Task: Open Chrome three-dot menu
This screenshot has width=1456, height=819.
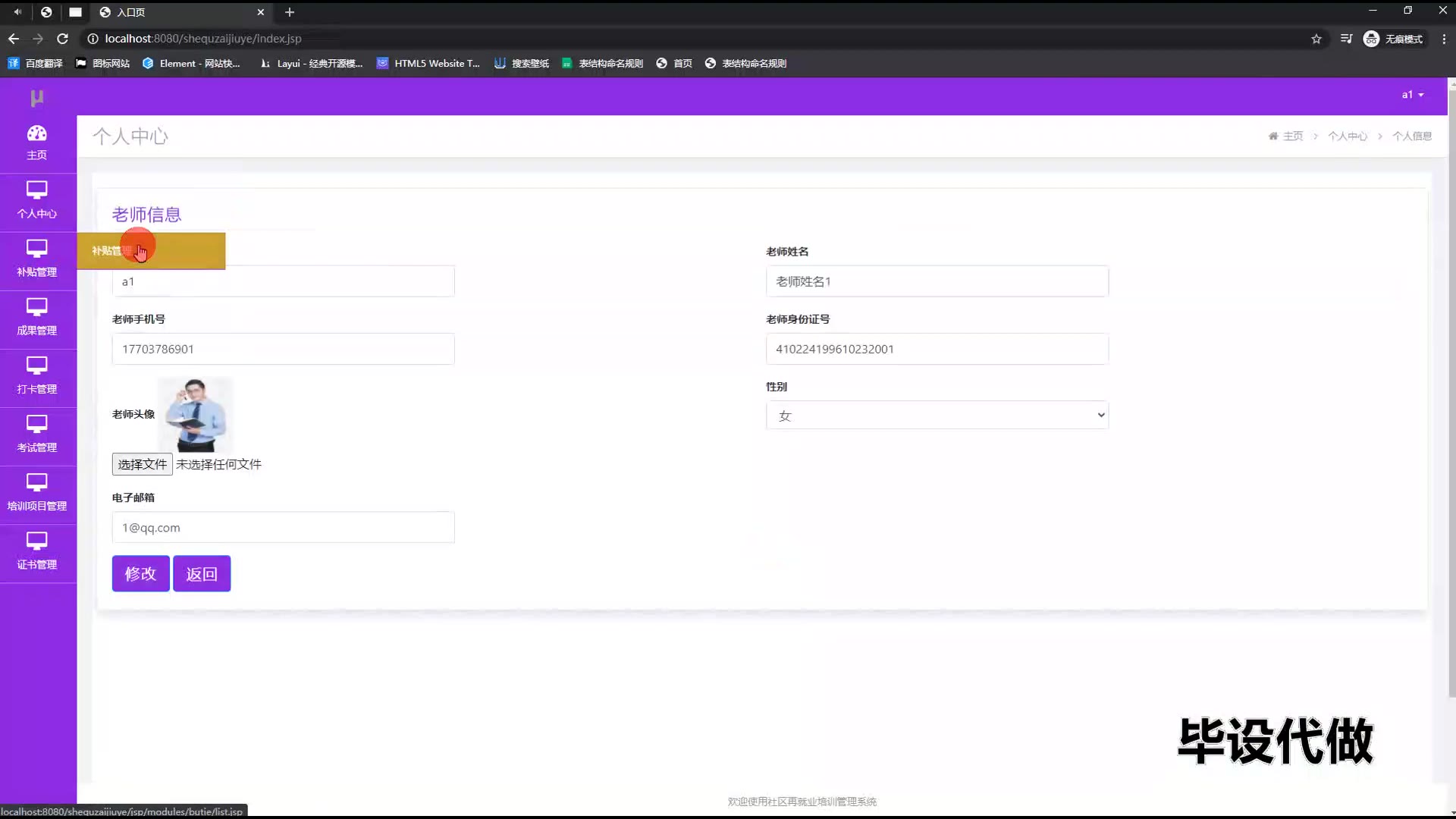Action: coord(1443,39)
